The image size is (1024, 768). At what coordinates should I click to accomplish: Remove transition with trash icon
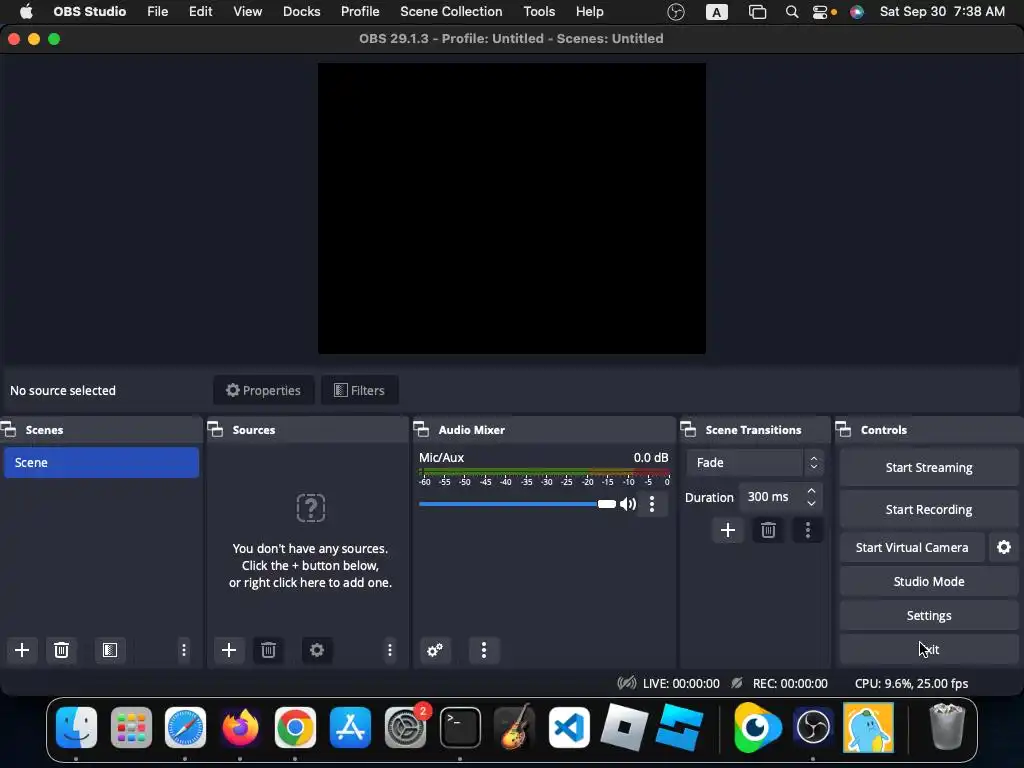768,530
